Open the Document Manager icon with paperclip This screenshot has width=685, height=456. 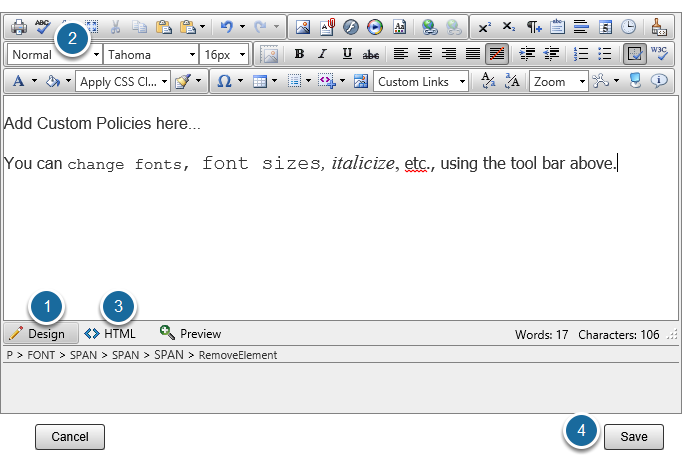[327, 27]
